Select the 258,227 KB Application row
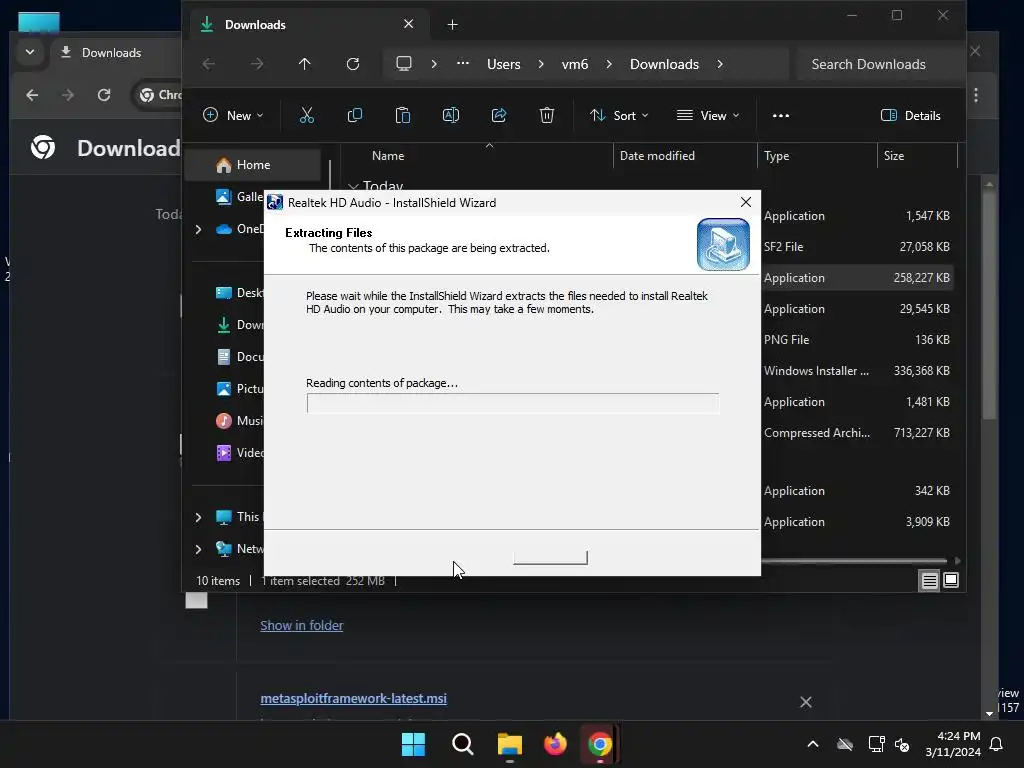The width and height of the screenshot is (1024, 768). (856, 278)
